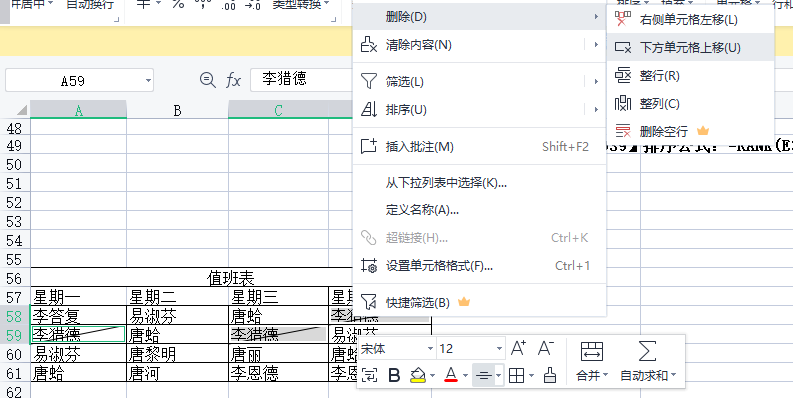This screenshot has height=398, width=793.
Task: Click the 值班表 title cell
Action: [231, 278]
